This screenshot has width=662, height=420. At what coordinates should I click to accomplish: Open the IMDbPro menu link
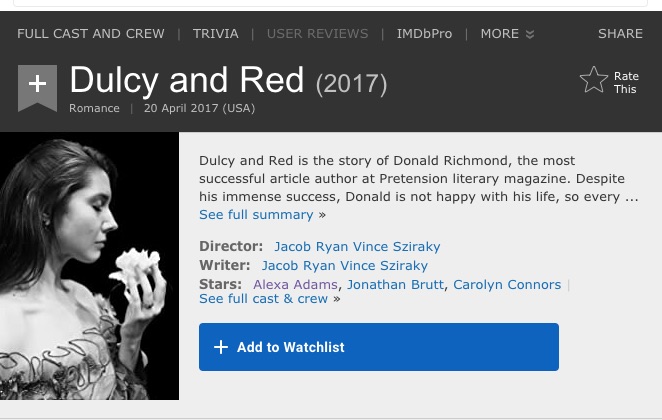coord(424,34)
